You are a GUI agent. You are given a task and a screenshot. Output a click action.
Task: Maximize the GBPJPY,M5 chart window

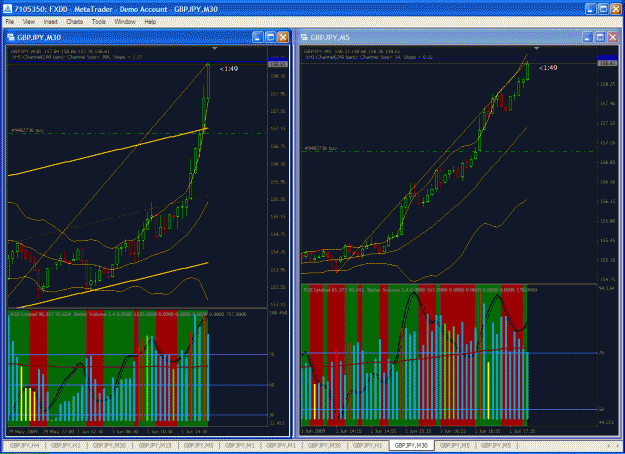600,37
